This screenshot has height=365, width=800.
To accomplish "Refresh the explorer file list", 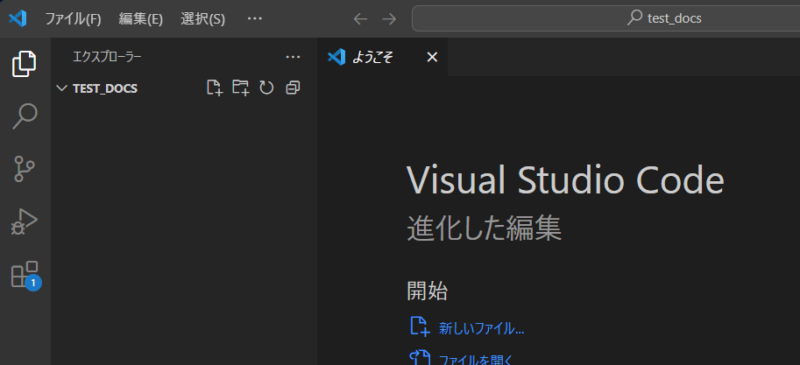I will click(x=266, y=88).
